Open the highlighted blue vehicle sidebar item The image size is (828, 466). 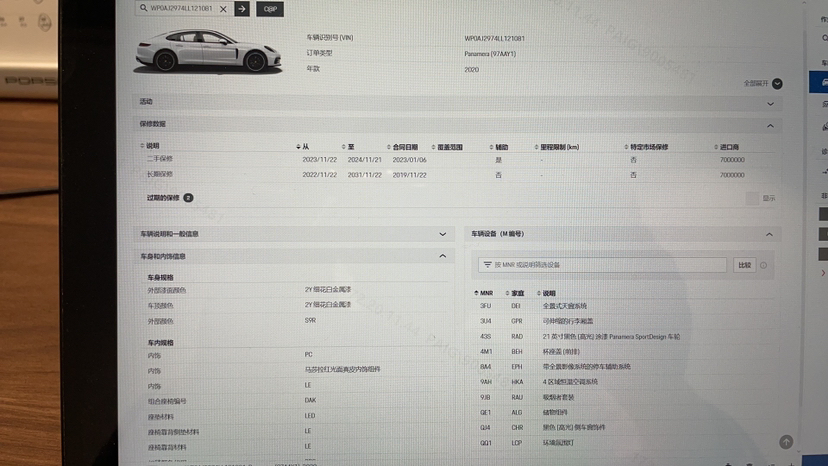click(819, 82)
